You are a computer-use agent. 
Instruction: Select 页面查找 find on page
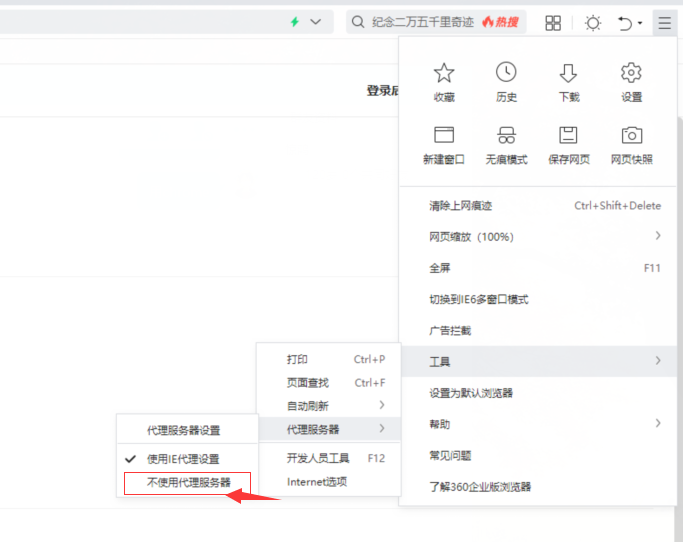pos(329,383)
